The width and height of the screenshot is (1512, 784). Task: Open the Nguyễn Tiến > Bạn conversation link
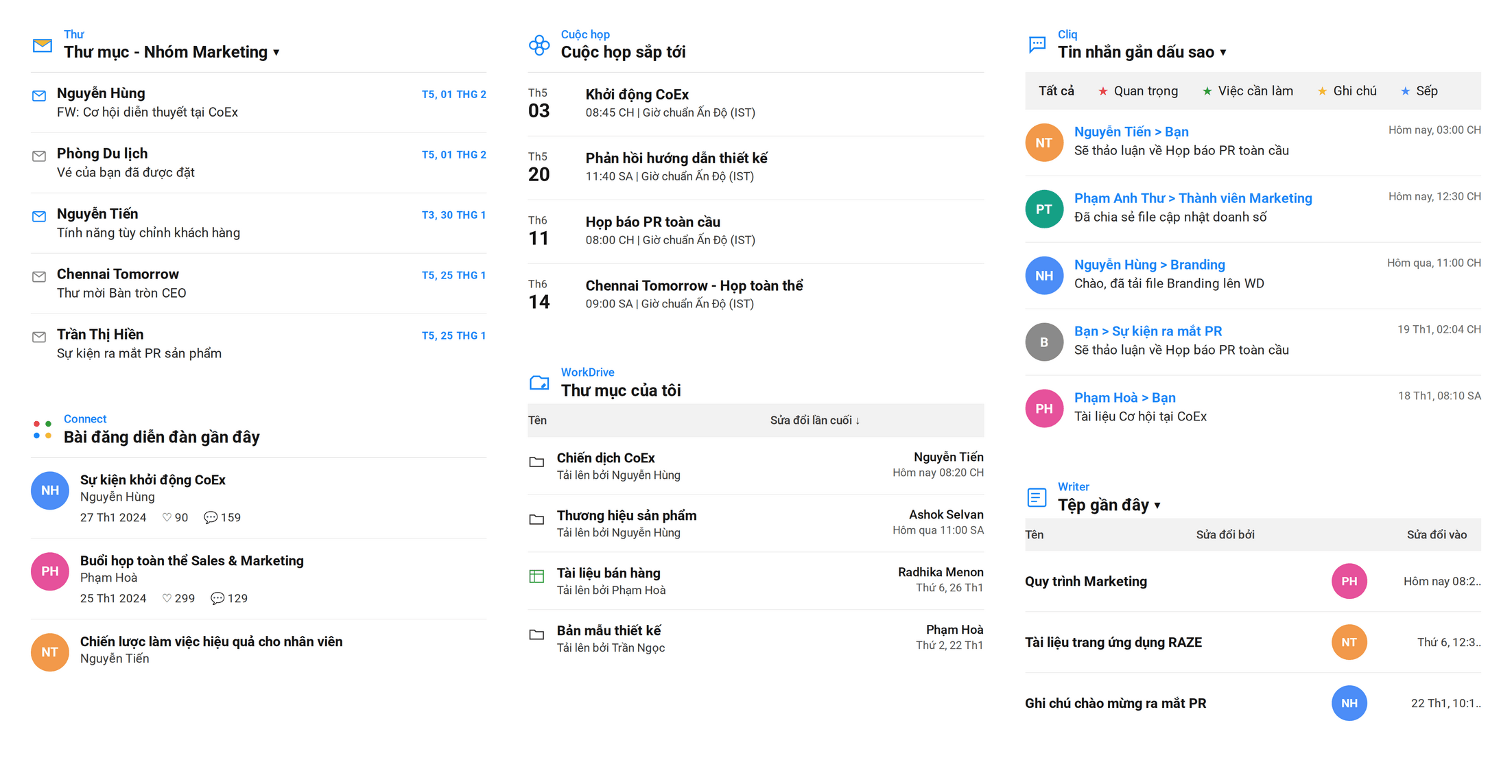click(x=1131, y=132)
